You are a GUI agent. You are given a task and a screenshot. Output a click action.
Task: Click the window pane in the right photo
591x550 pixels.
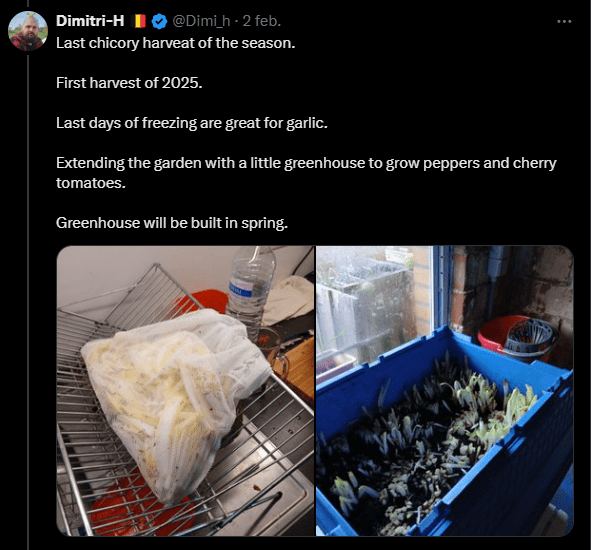pyautogui.click(x=374, y=305)
